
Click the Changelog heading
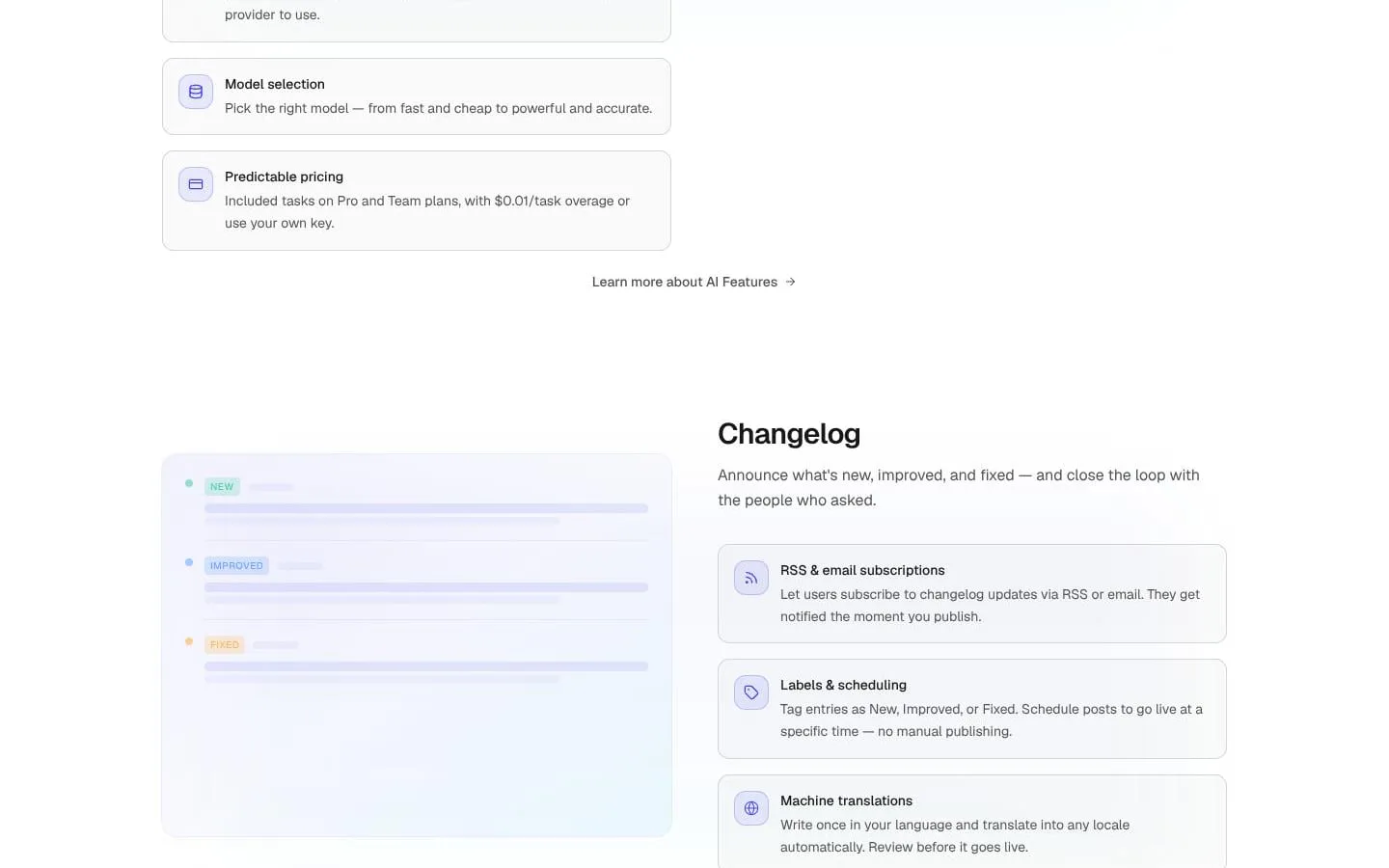789,434
